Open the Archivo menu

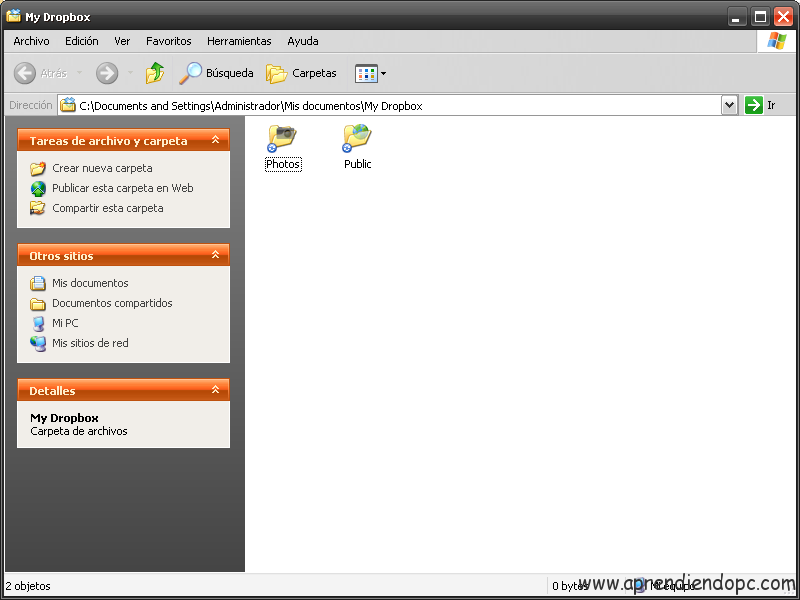pos(31,41)
